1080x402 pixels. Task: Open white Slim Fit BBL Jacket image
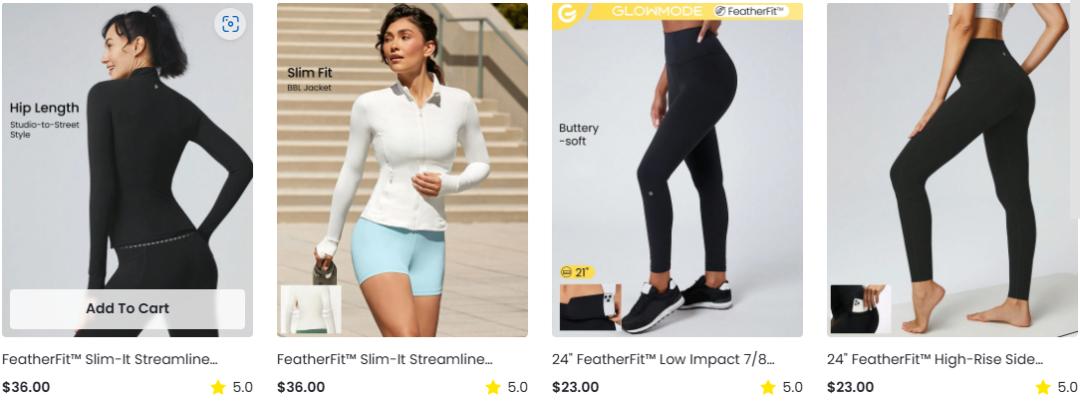click(x=402, y=170)
